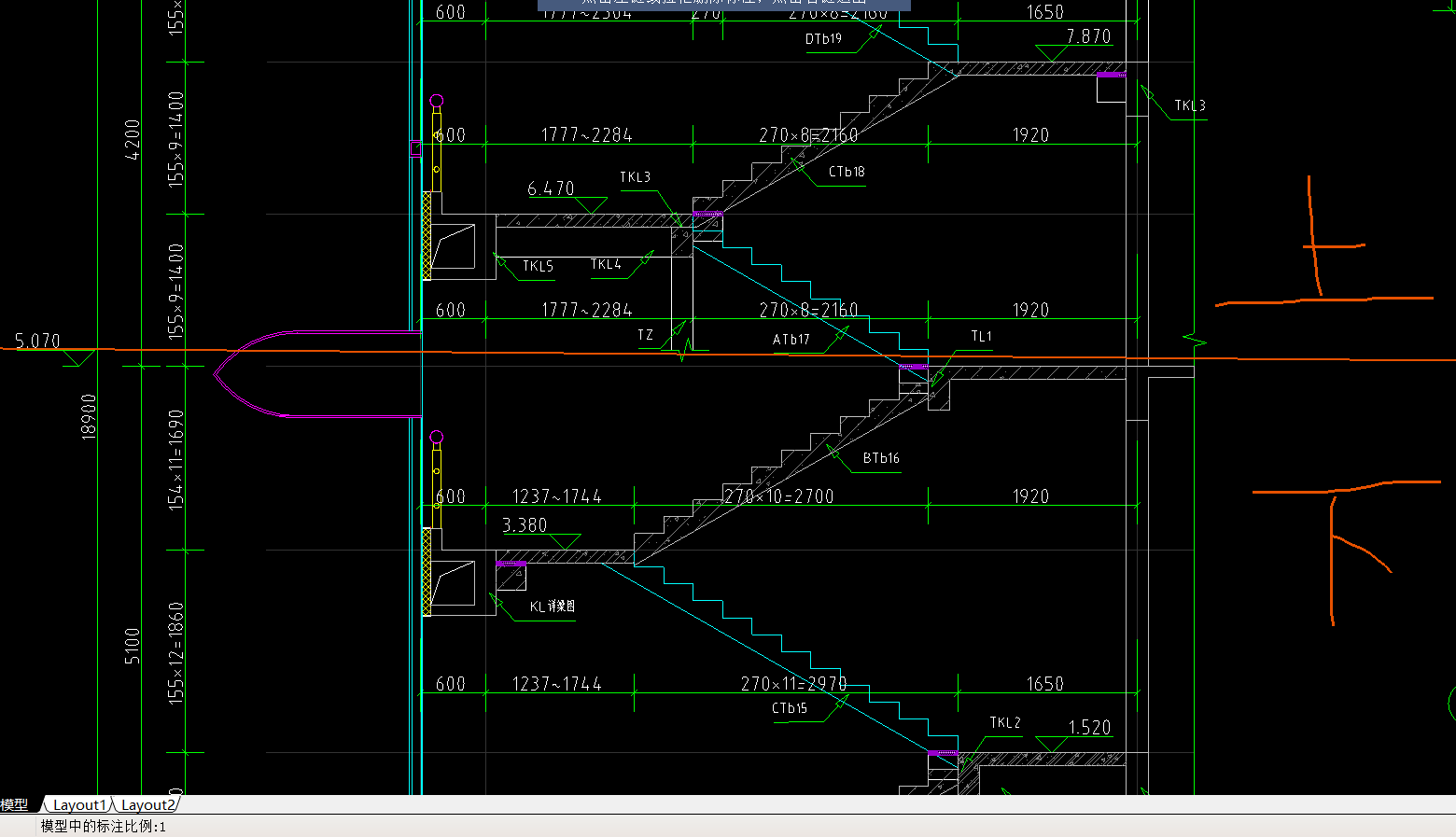Open the Layout2 tab
1456x837 pixels.
tap(147, 804)
